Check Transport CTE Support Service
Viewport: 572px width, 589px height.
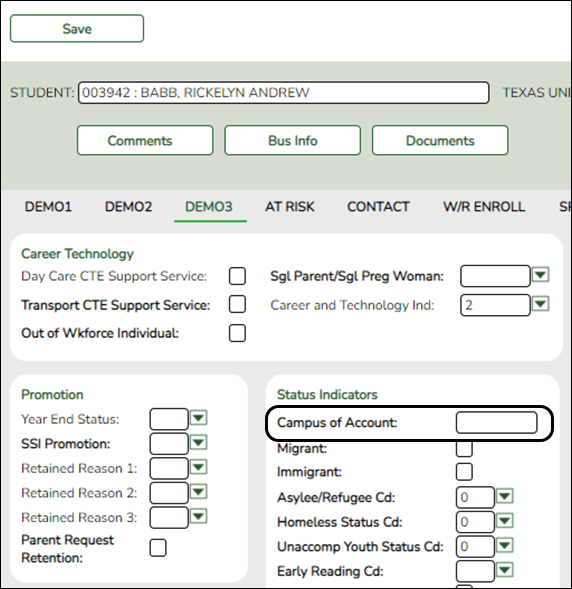pyautogui.click(x=237, y=304)
